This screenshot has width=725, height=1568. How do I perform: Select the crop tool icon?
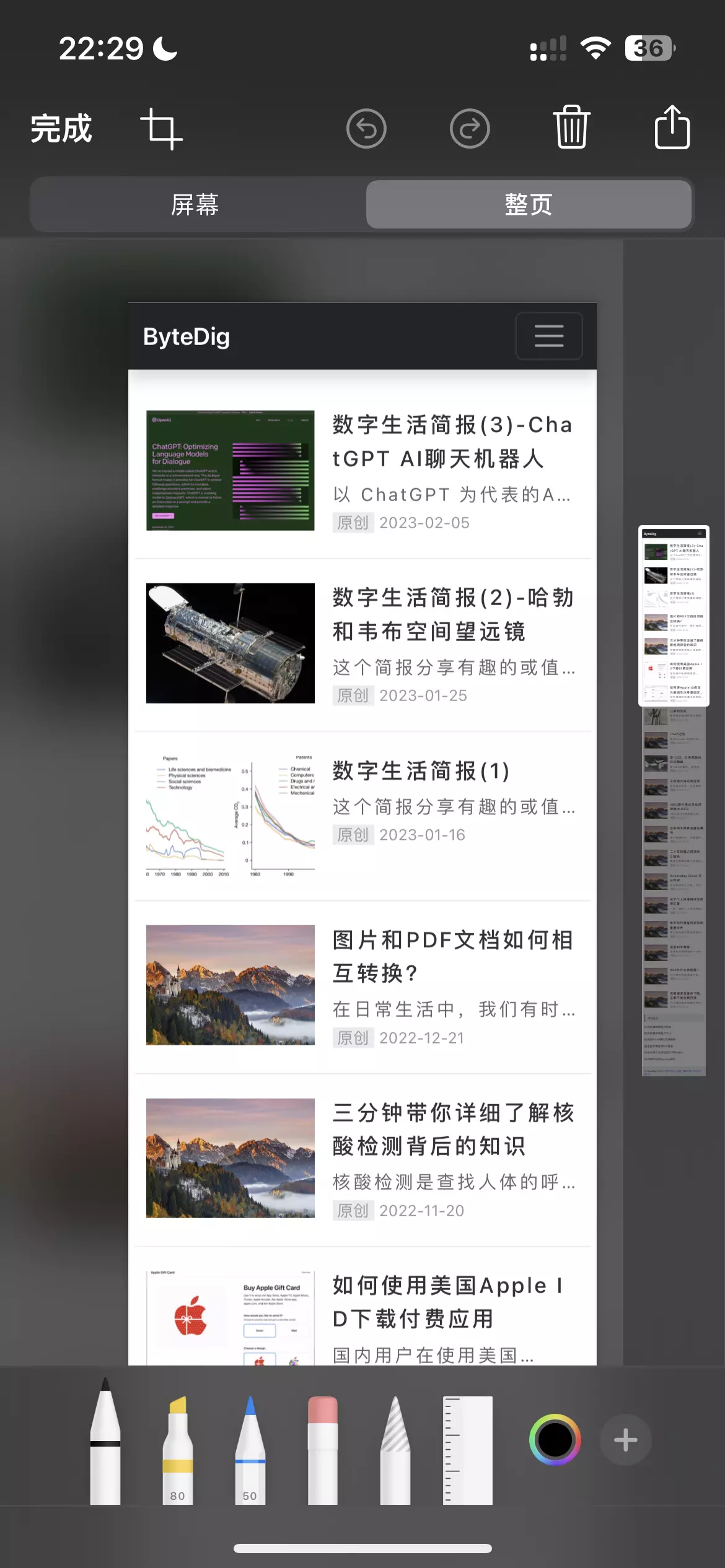(161, 129)
